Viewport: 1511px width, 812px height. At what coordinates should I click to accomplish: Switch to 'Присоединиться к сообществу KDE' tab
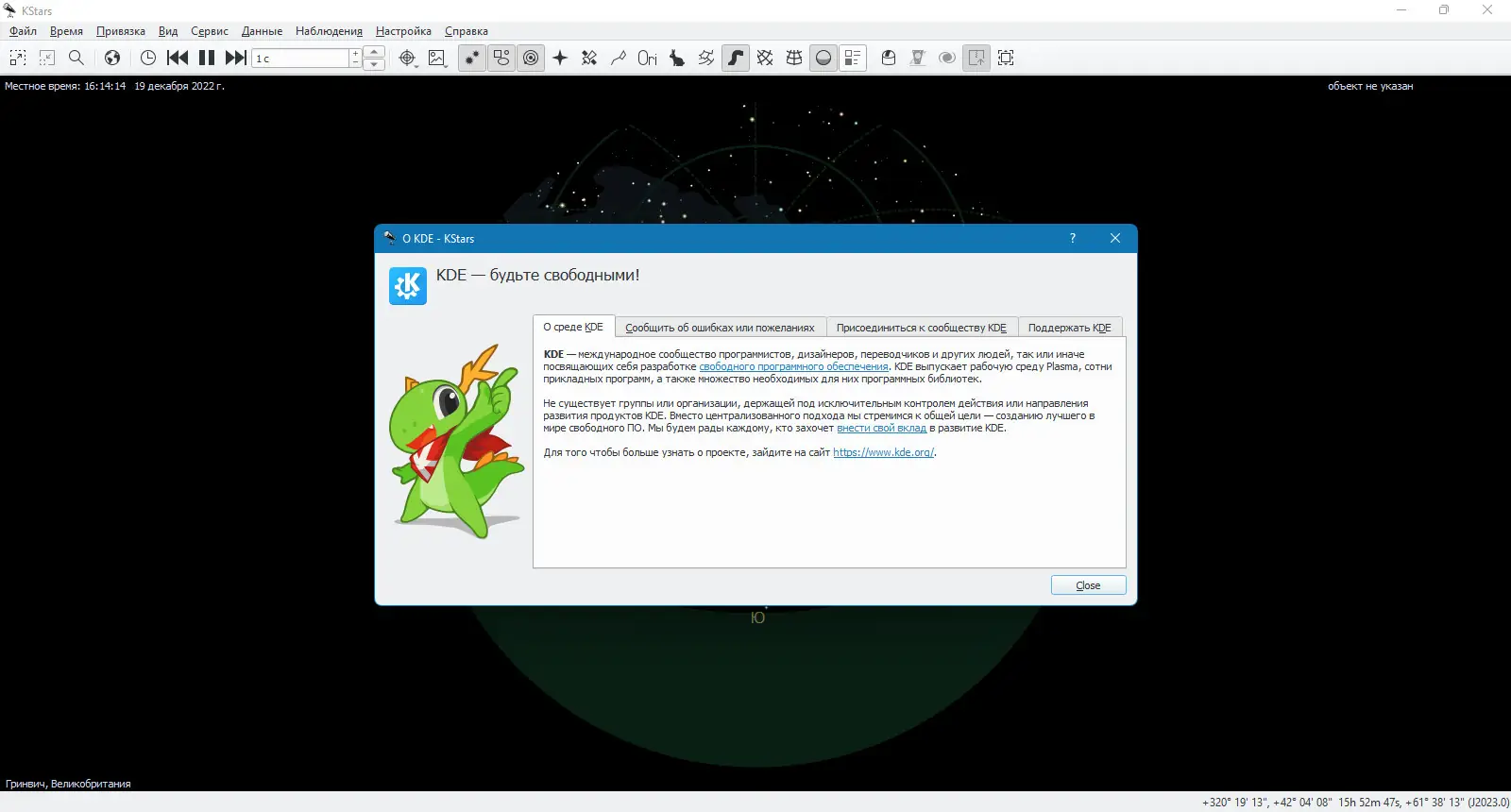pos(922,328)
